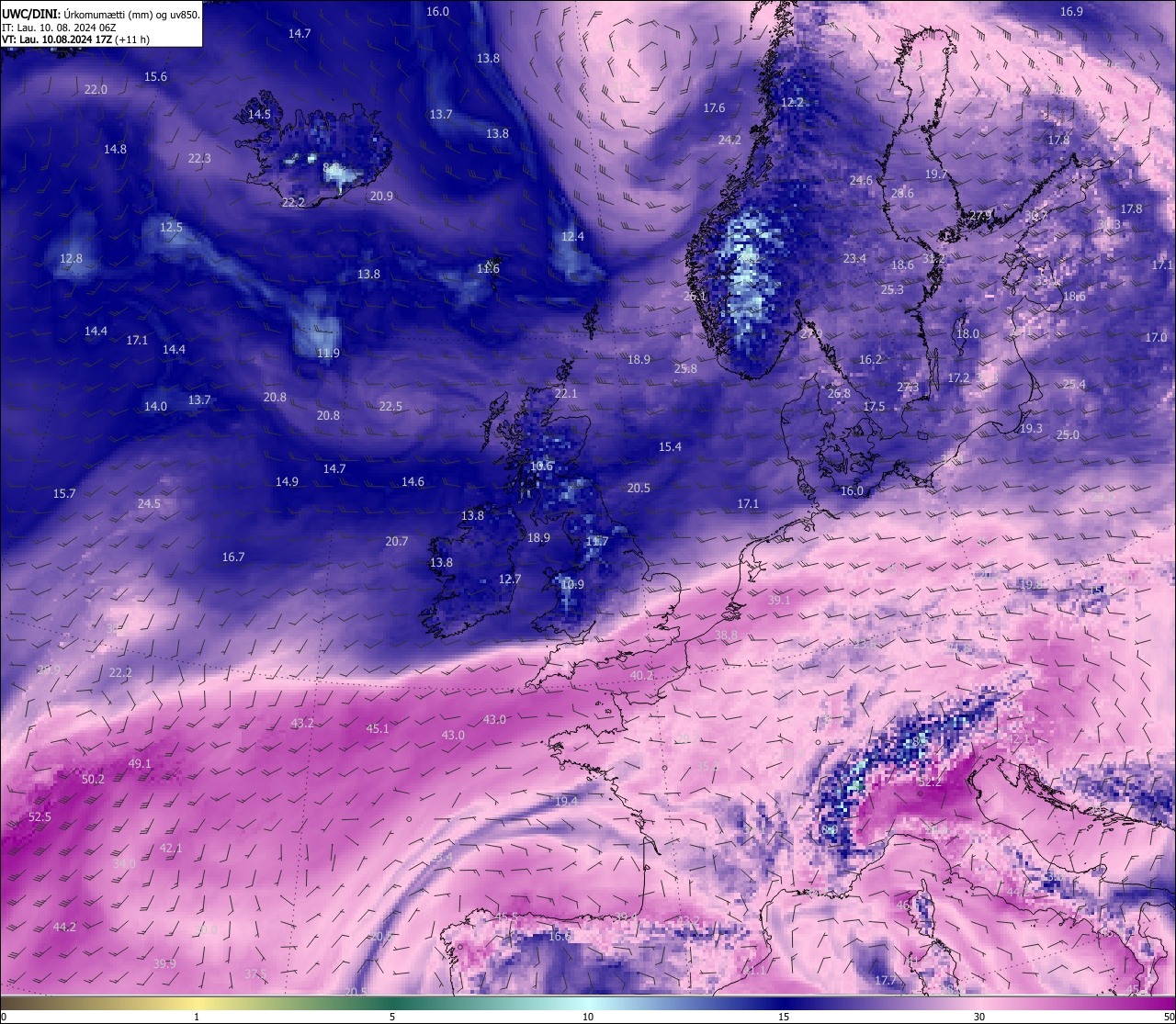Click the colorbar label '5'
The width and height of the screenshot is (1176, 1024).
pos(392,1017)
